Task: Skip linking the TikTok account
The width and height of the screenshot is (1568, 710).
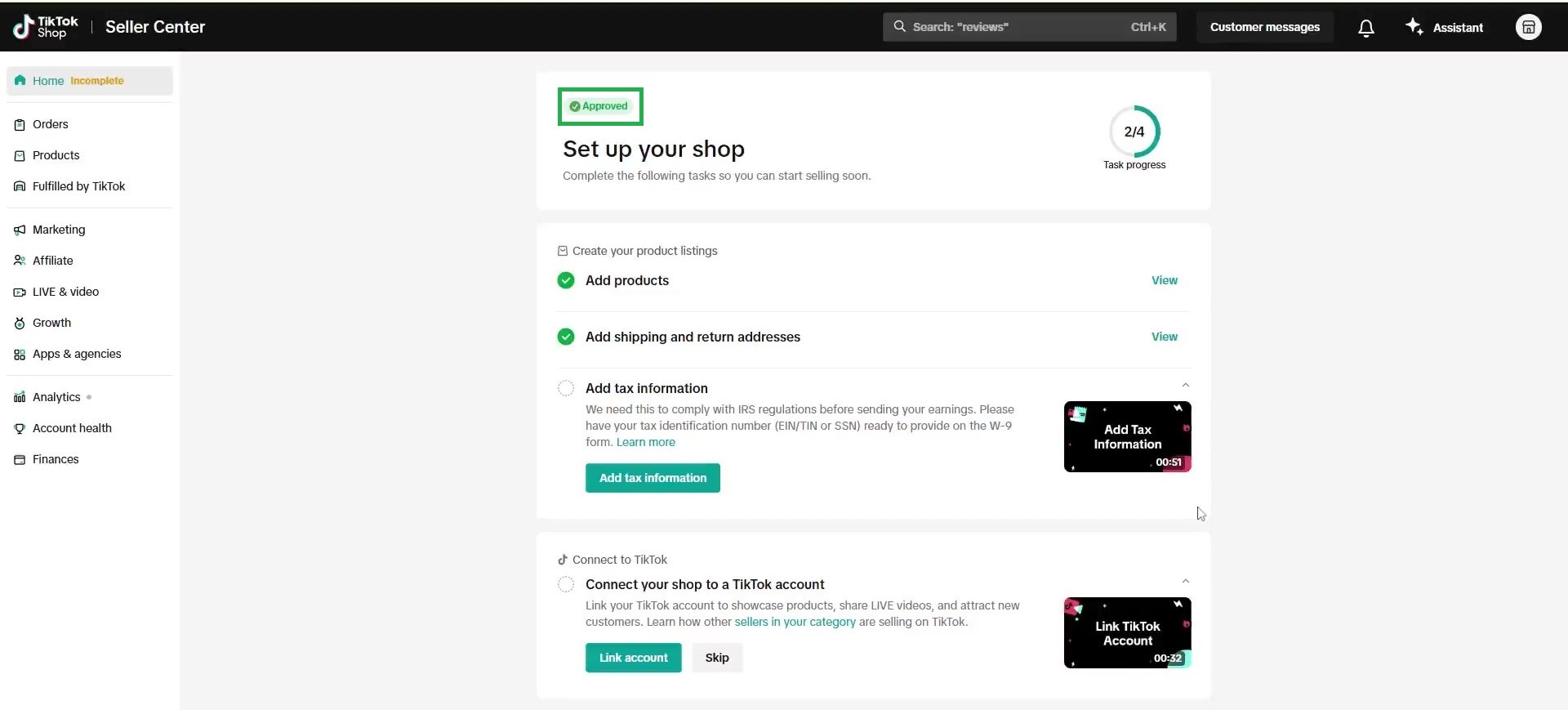Action: (x=717, y=658)
